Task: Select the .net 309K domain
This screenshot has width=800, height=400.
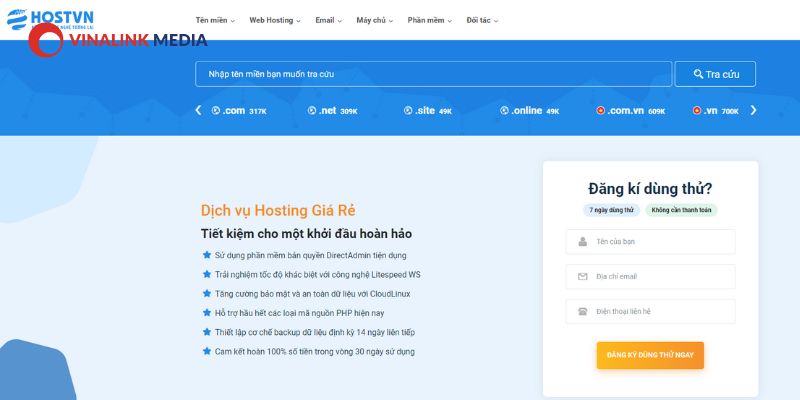Action: pyautogui.click(x=333, y=110)
